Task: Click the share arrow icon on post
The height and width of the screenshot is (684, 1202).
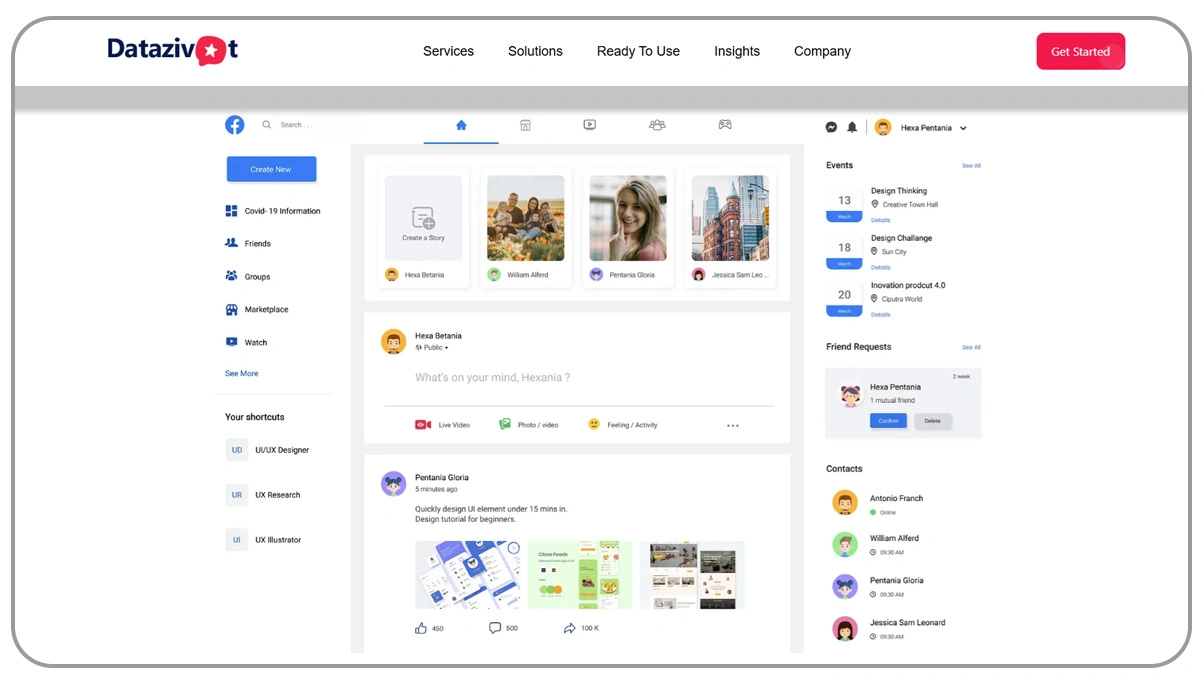Action: (x=569, y=628)
